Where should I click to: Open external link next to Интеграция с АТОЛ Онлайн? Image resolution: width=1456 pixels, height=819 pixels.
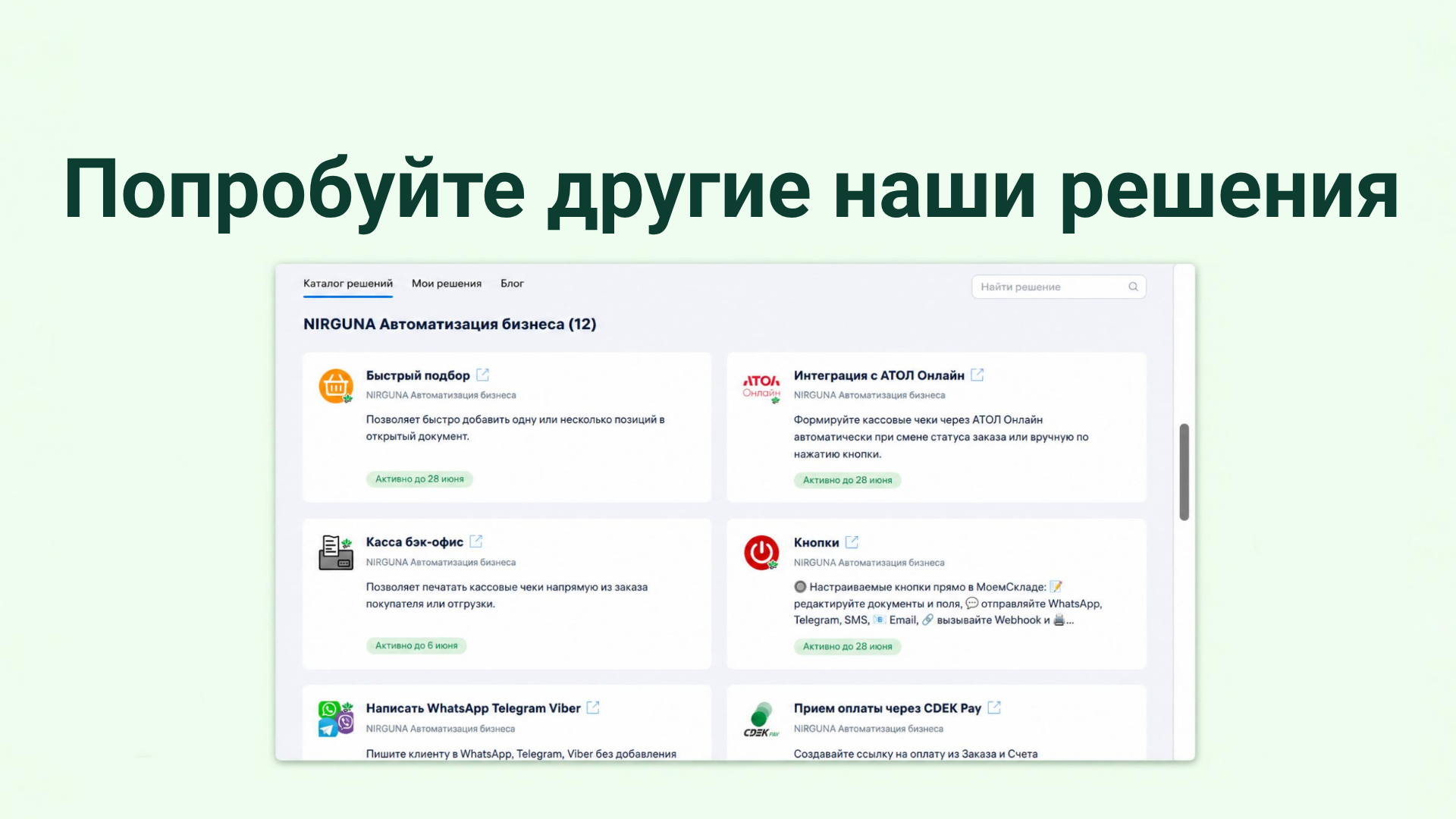[x=977, y=375]
